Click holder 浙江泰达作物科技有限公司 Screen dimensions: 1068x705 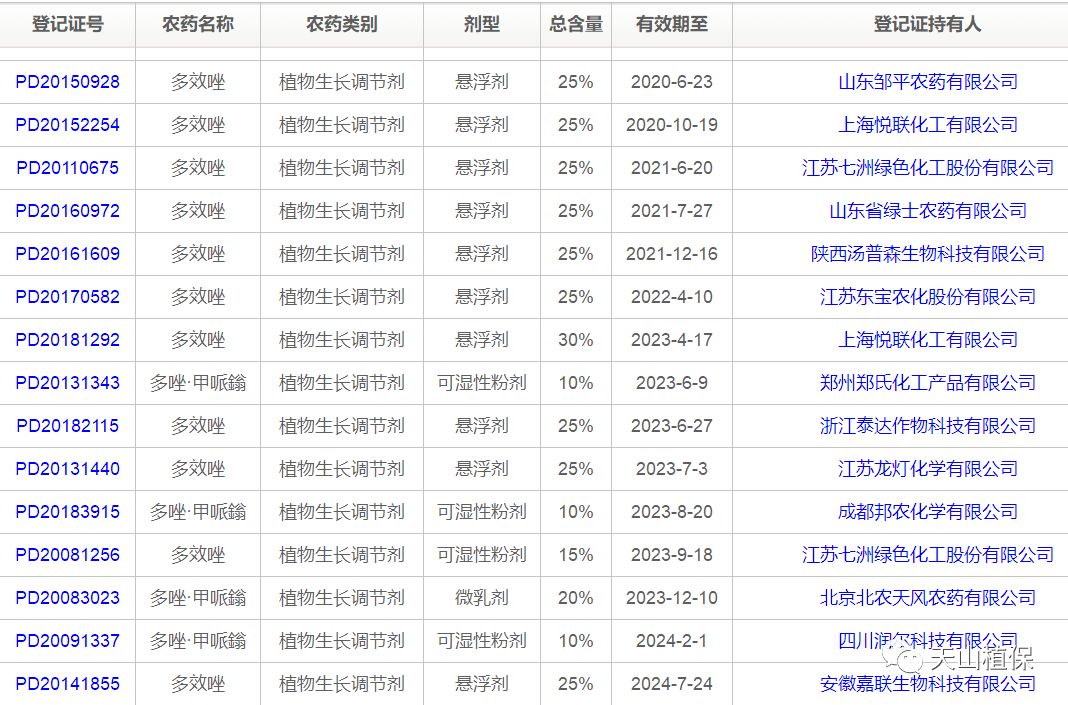click(x=927, y=426)
